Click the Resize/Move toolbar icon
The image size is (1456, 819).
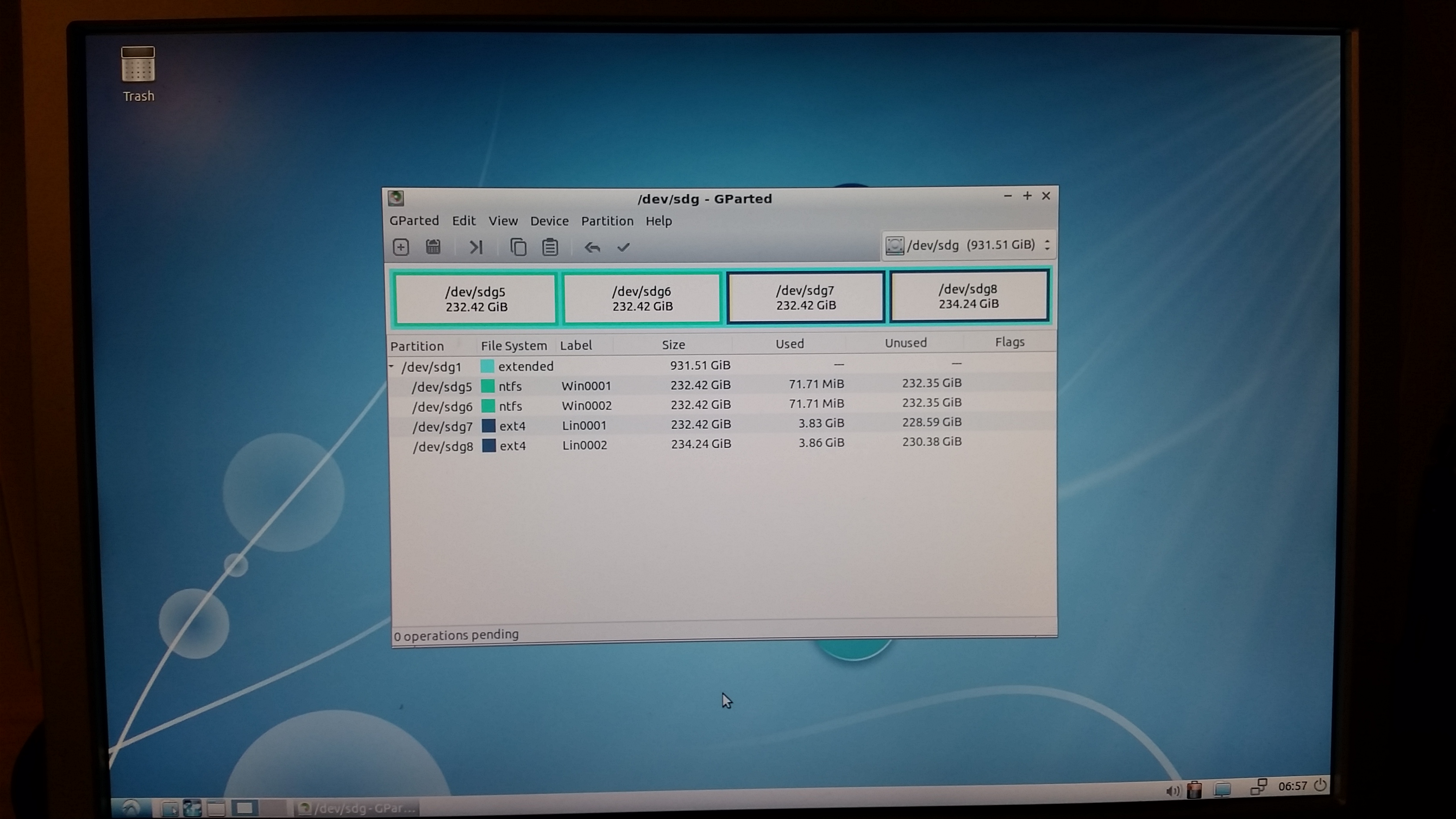click(x=476, y=247)
